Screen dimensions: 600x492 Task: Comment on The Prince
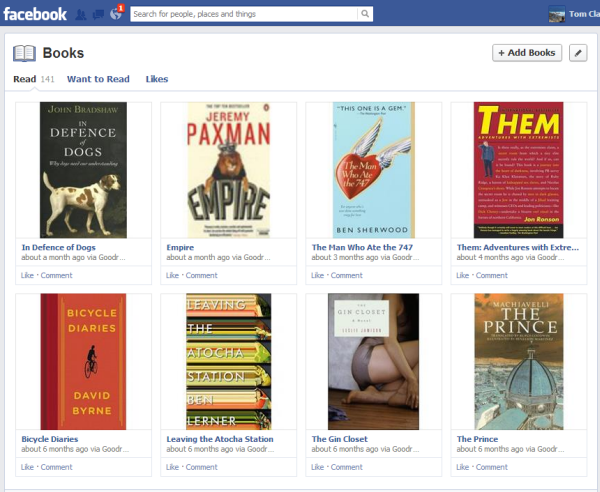point(491,467)
